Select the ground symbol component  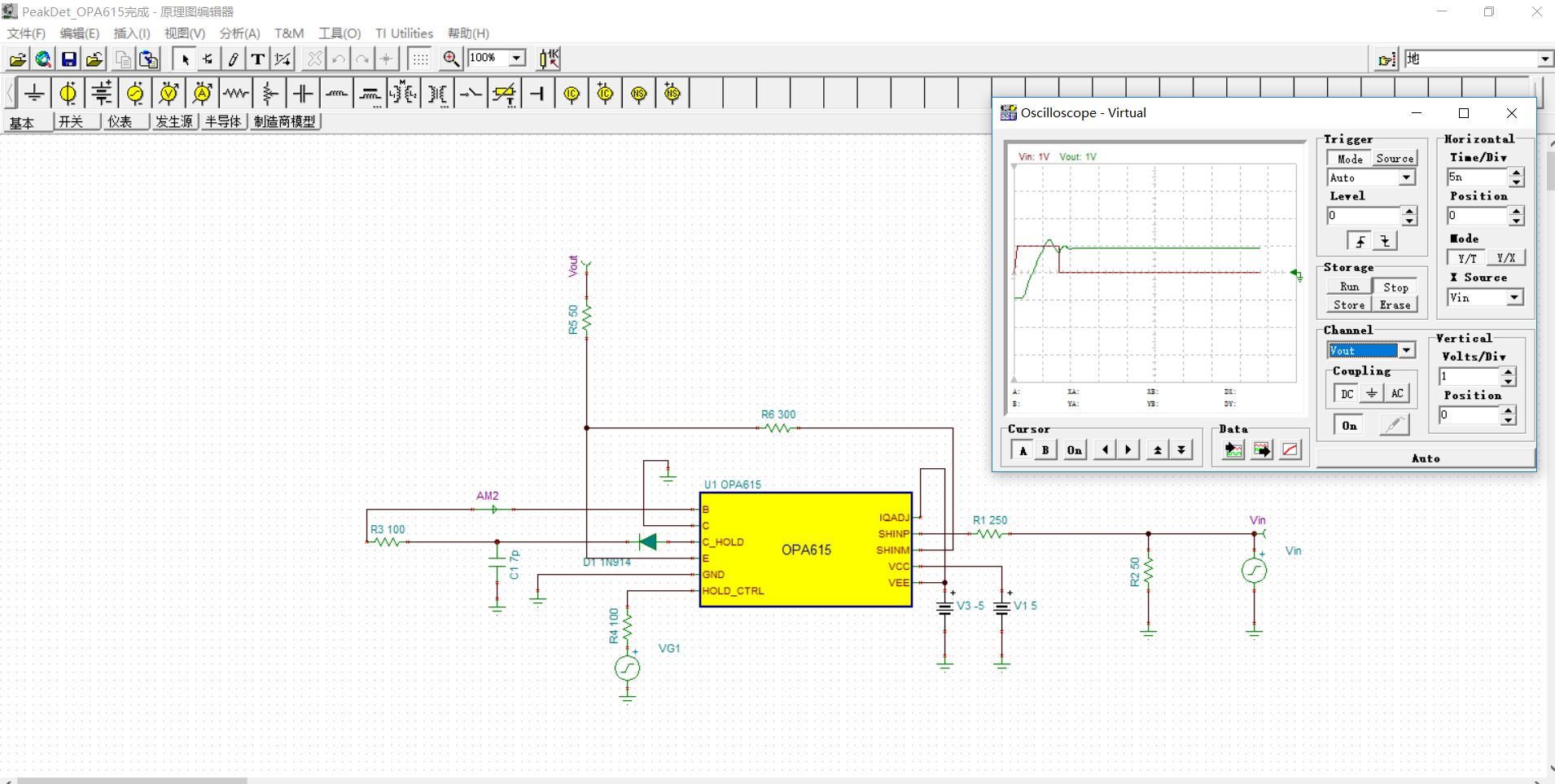pos(34,94)
